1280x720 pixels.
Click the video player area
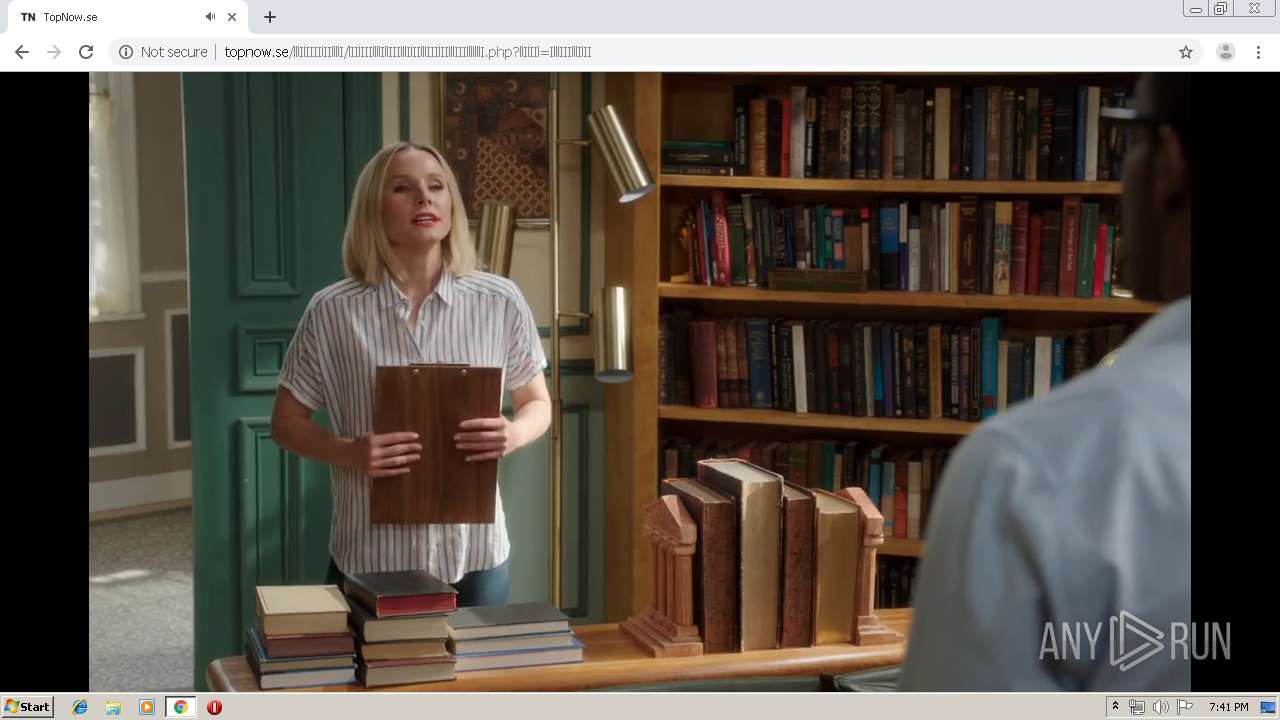click(640, 382)
